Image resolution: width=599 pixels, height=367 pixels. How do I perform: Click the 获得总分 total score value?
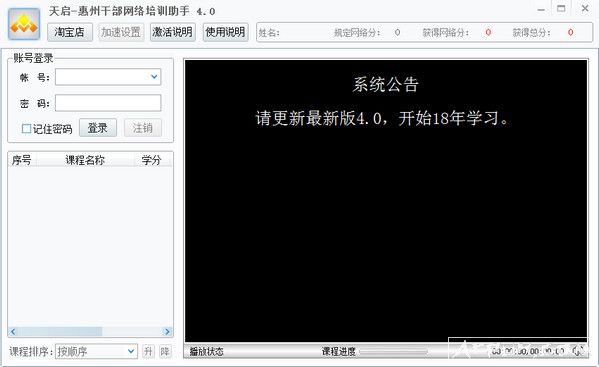click(x=570, y=32)
